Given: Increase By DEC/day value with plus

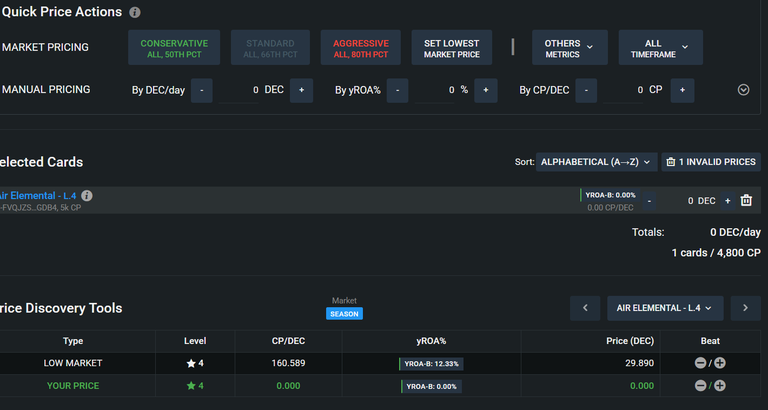Looking at the screenshot, I should click(301, 91).
